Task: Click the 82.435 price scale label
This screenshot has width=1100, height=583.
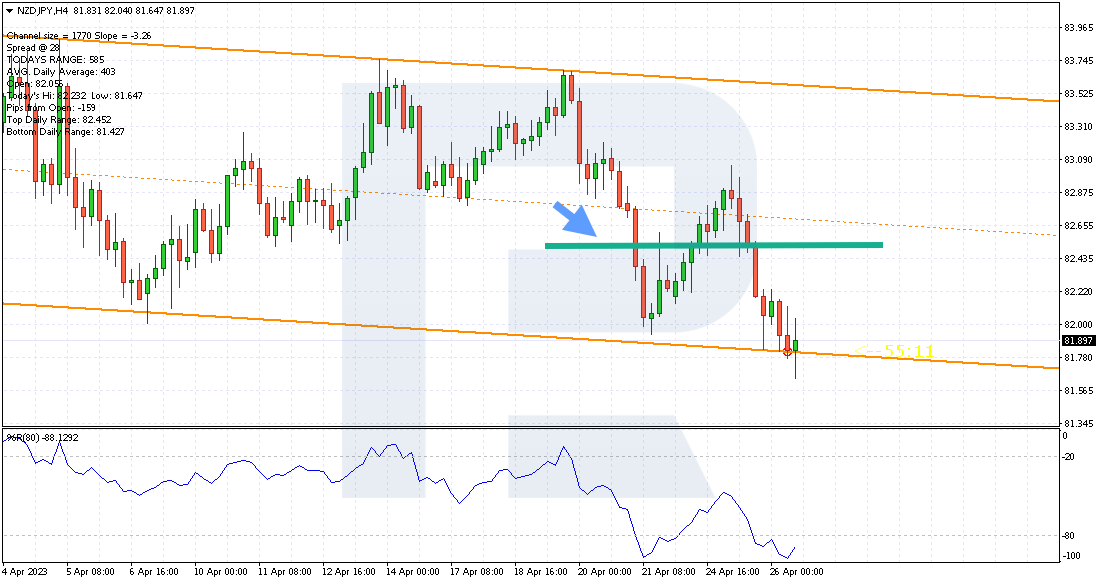Action: (x=1078, y=258)
